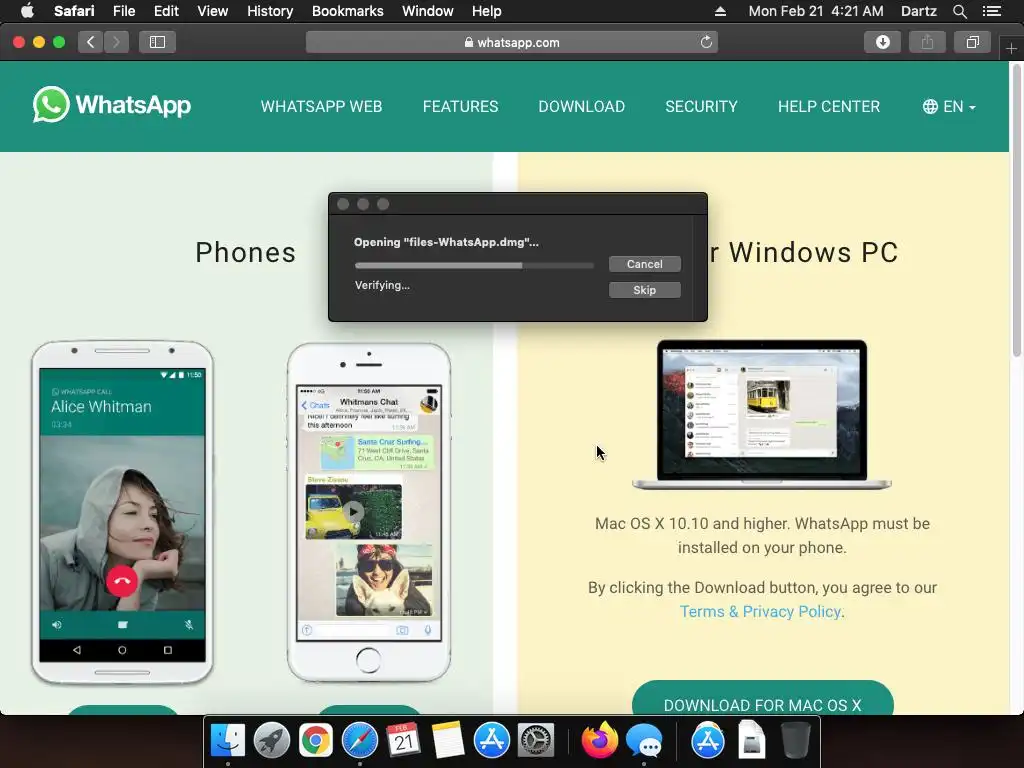The width and height of the screenshot is (1024, 768).
Task: Open the Help menu
Action: coord(487,11)
